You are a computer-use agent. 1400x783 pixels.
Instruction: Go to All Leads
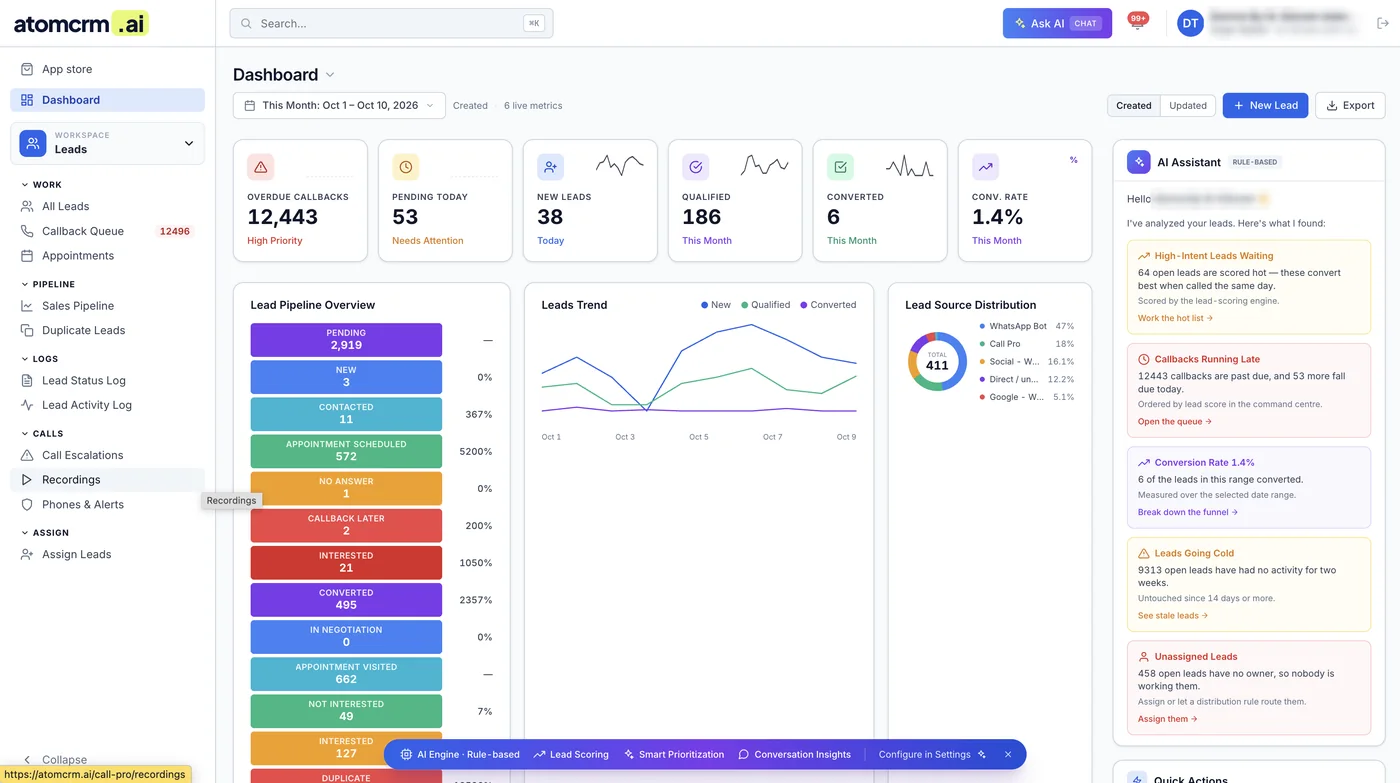click(x=107, y=206)
